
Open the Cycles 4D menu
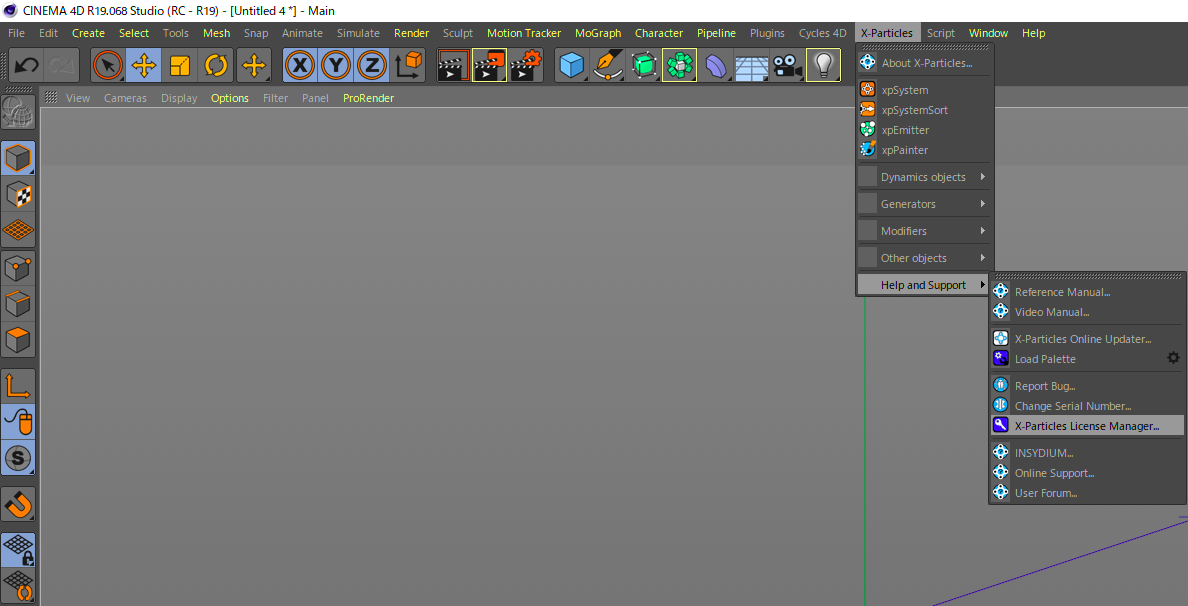(x=822, y=33)
